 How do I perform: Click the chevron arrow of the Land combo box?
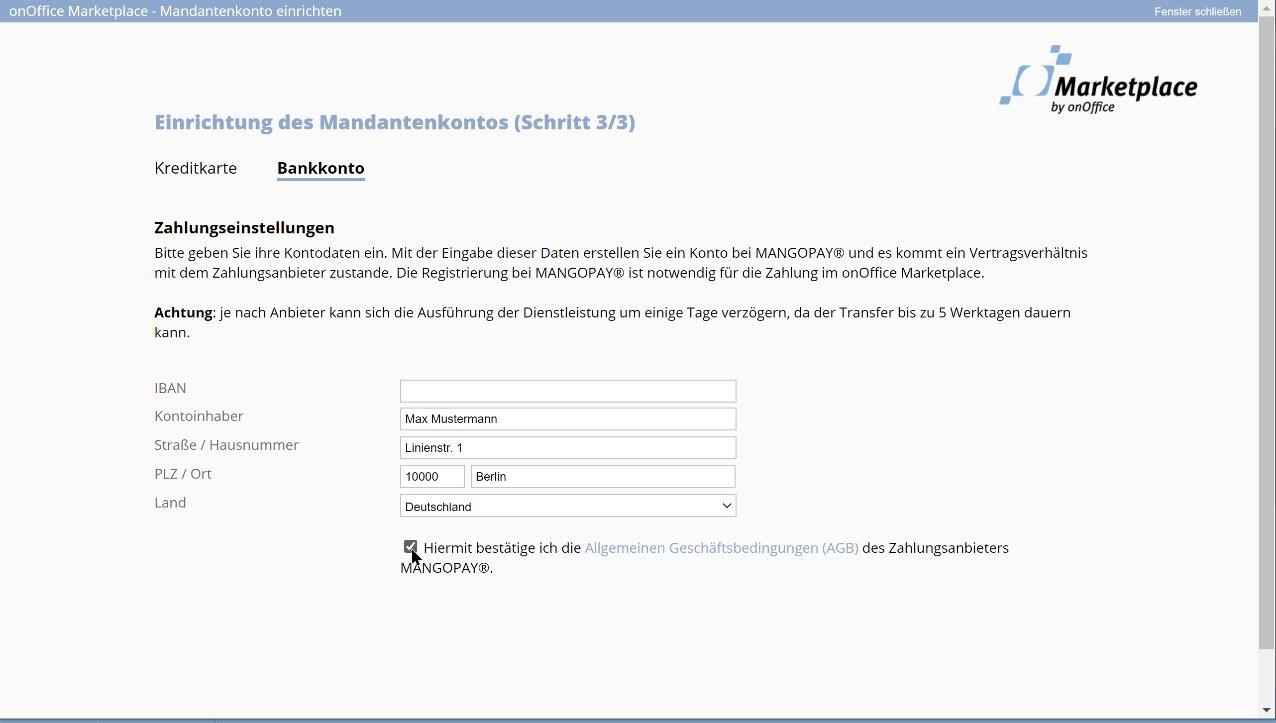pos(727,506)
